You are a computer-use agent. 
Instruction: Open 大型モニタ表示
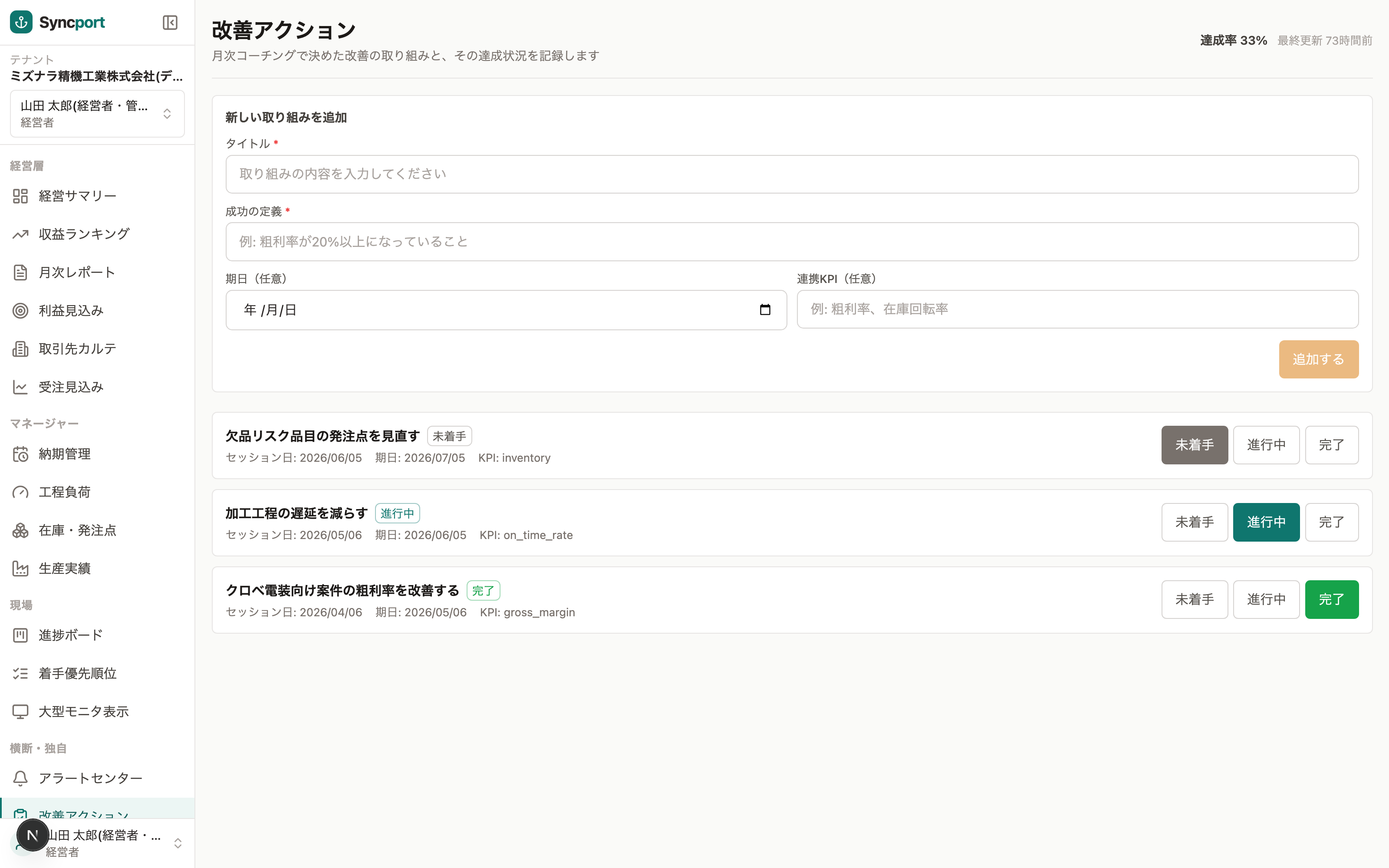click(x=97, y=712)
